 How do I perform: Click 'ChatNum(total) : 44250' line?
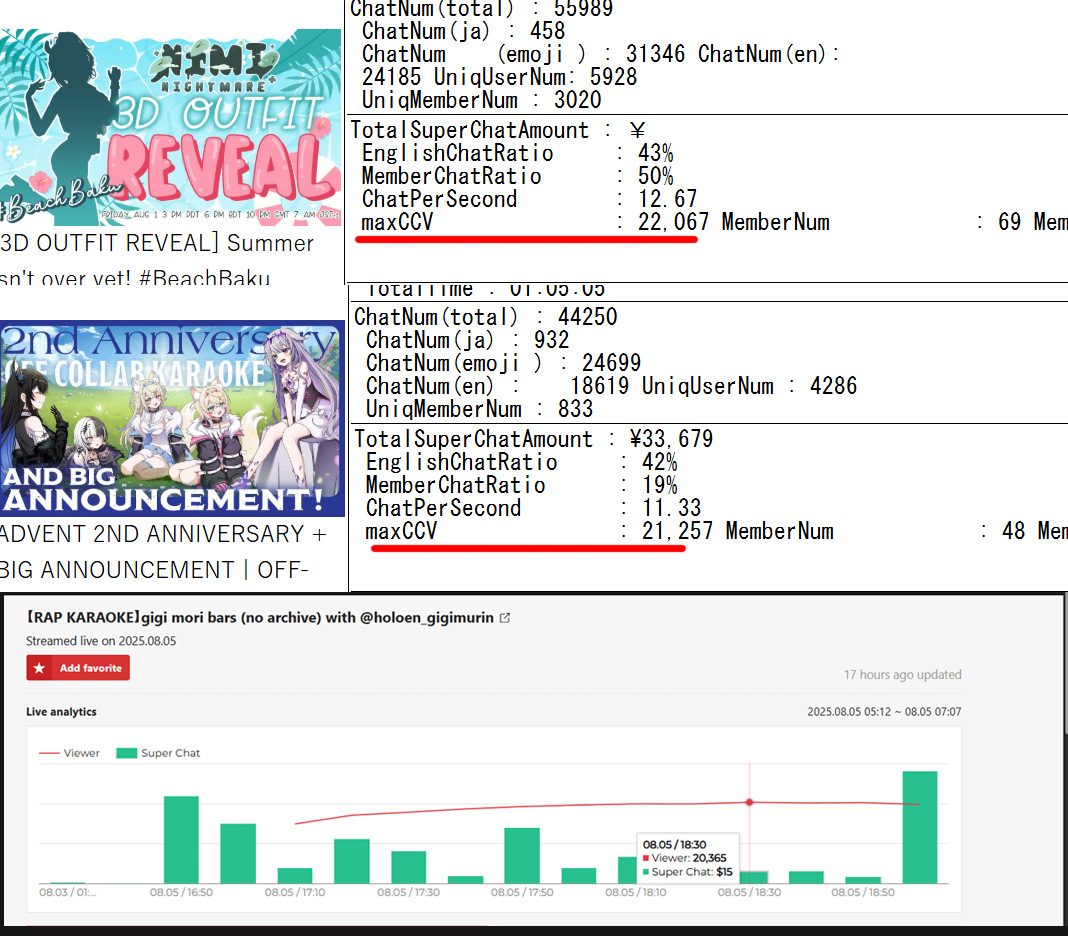[x=486, y=317]
